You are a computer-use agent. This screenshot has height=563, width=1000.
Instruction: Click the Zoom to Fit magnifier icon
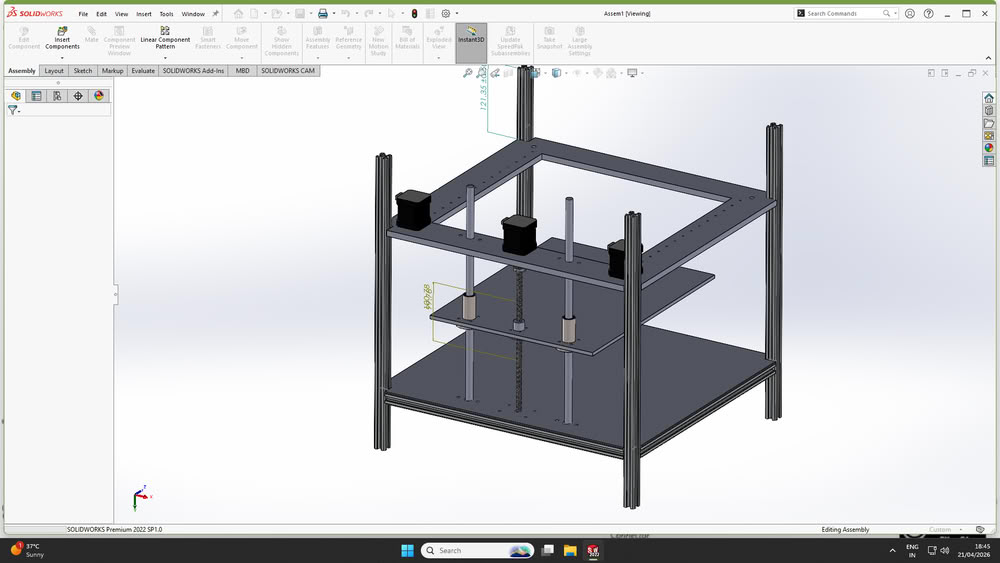467,73
